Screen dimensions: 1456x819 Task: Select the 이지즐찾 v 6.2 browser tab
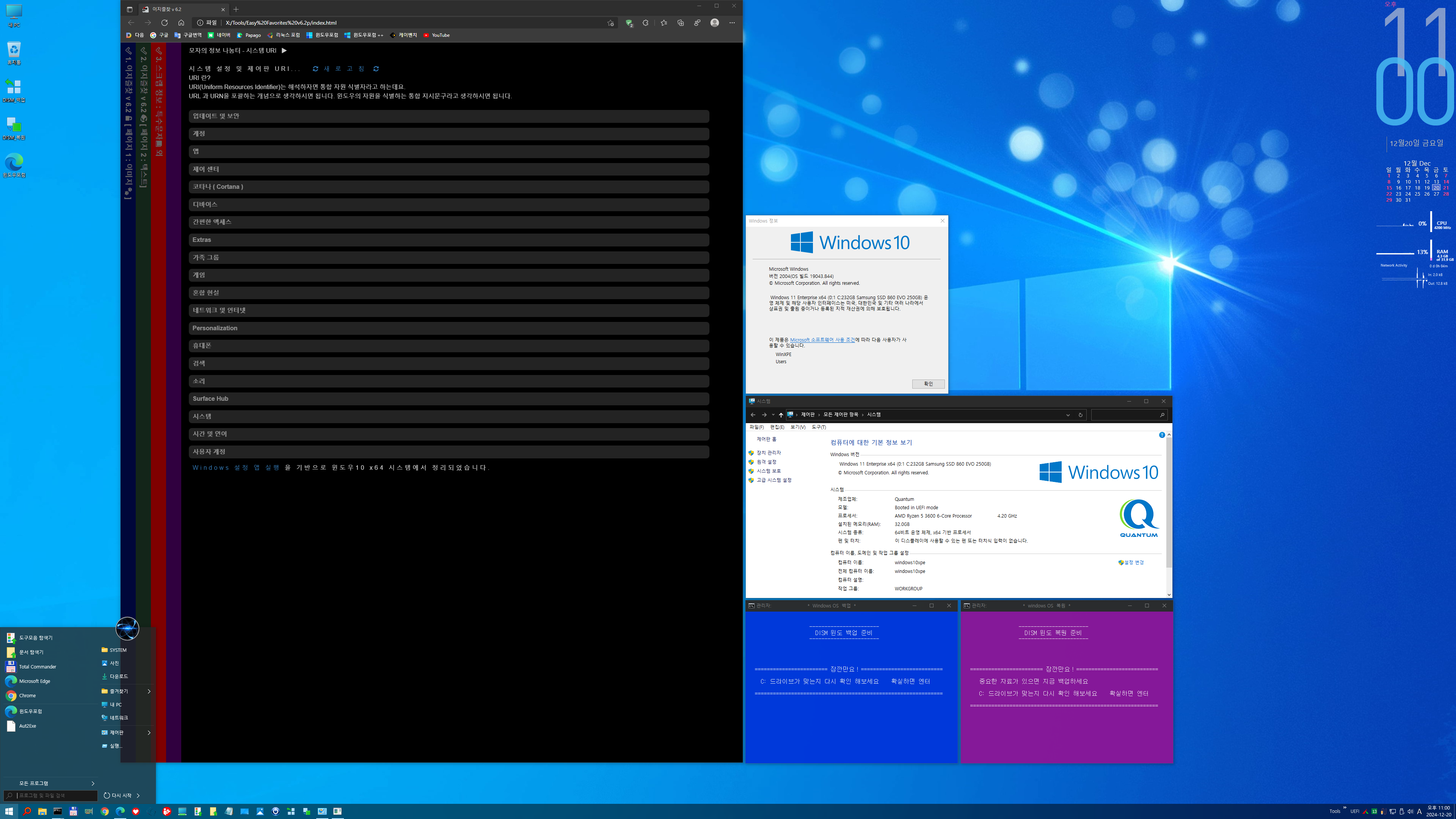pyautogui.click(x=184, y=9)
